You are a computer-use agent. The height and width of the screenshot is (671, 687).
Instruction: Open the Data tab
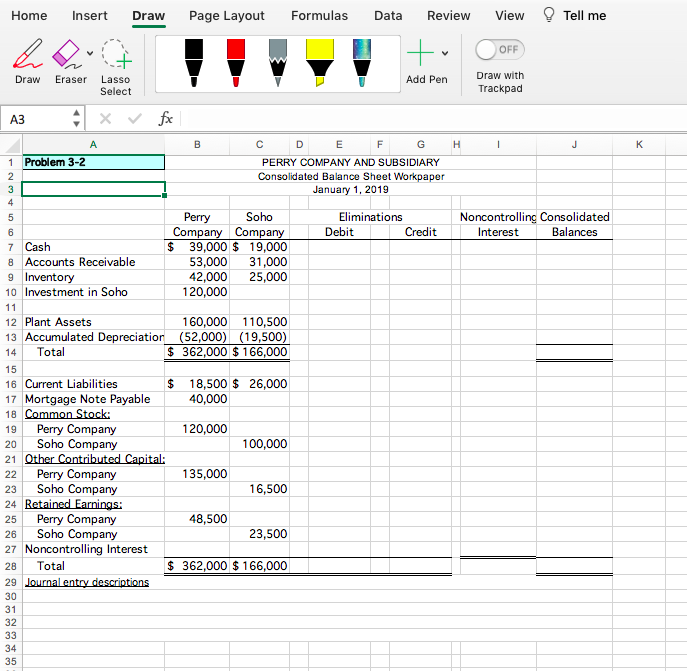[x=388, y=16]
